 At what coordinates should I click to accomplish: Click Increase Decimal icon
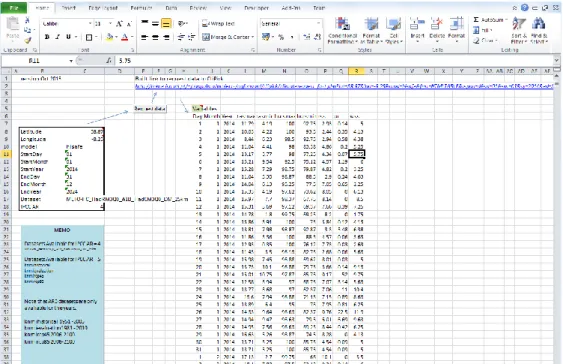click(307, 37)
